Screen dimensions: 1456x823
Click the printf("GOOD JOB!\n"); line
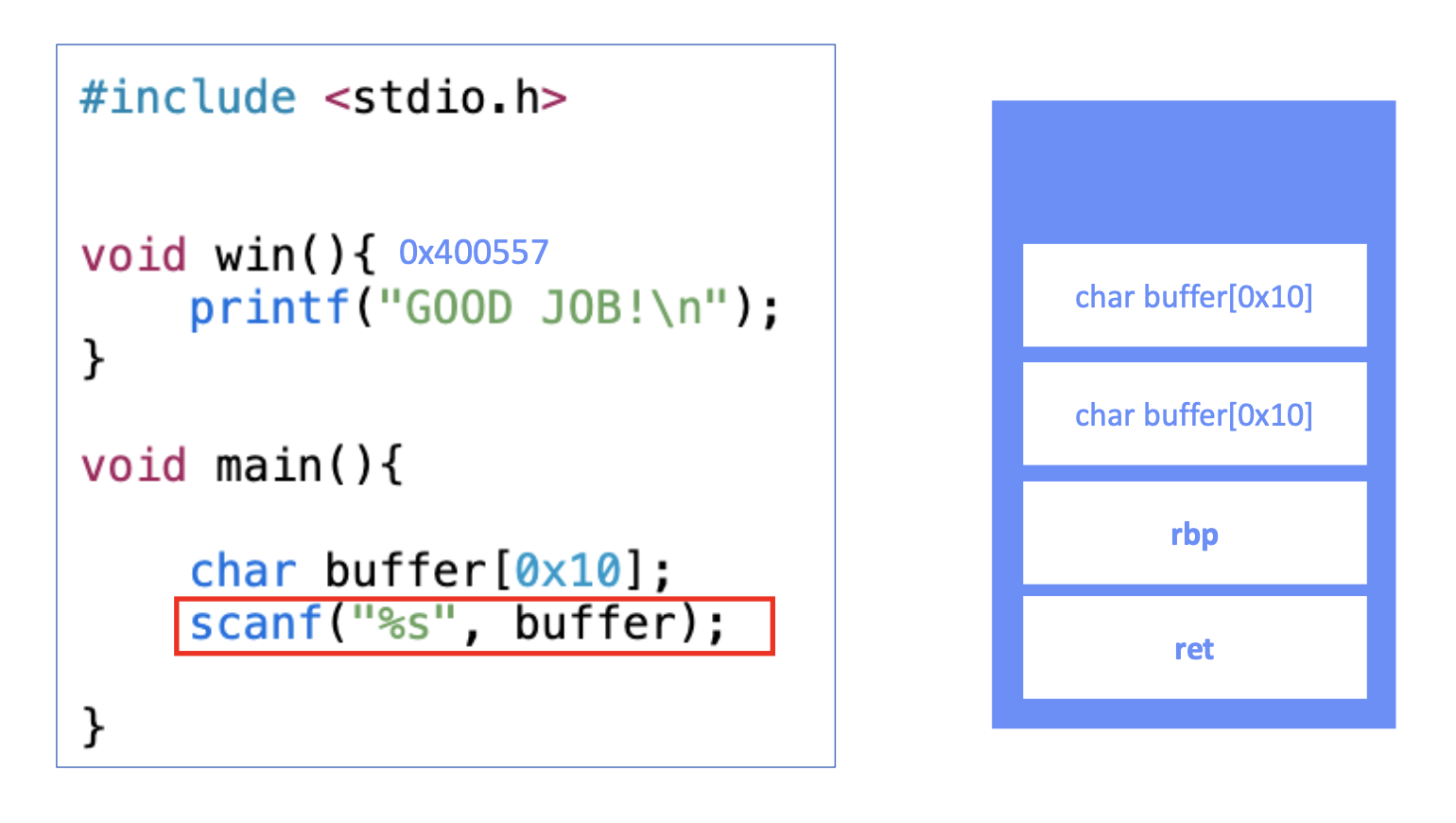[484, 308]
